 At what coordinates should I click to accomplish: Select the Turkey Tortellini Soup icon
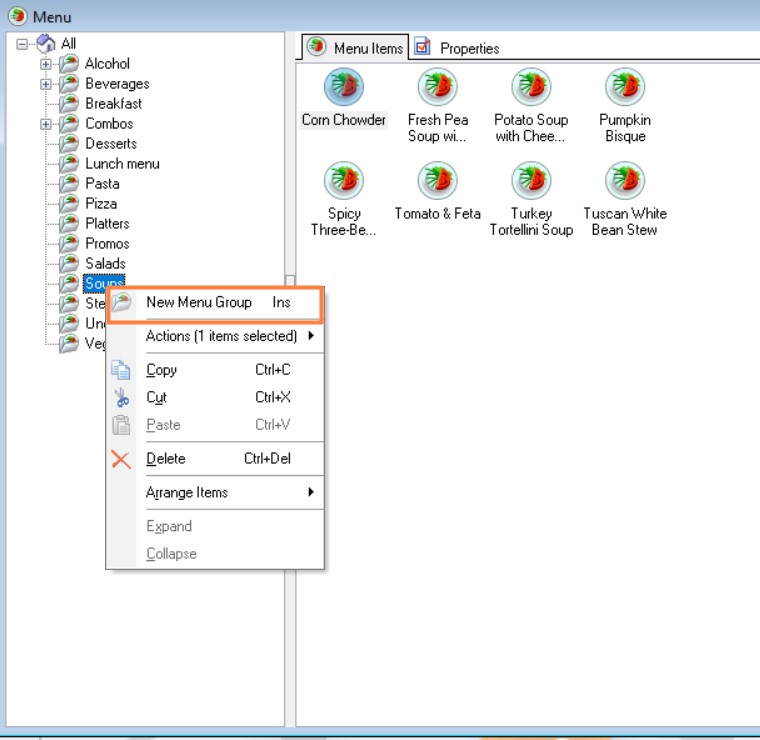pos(531,180)
